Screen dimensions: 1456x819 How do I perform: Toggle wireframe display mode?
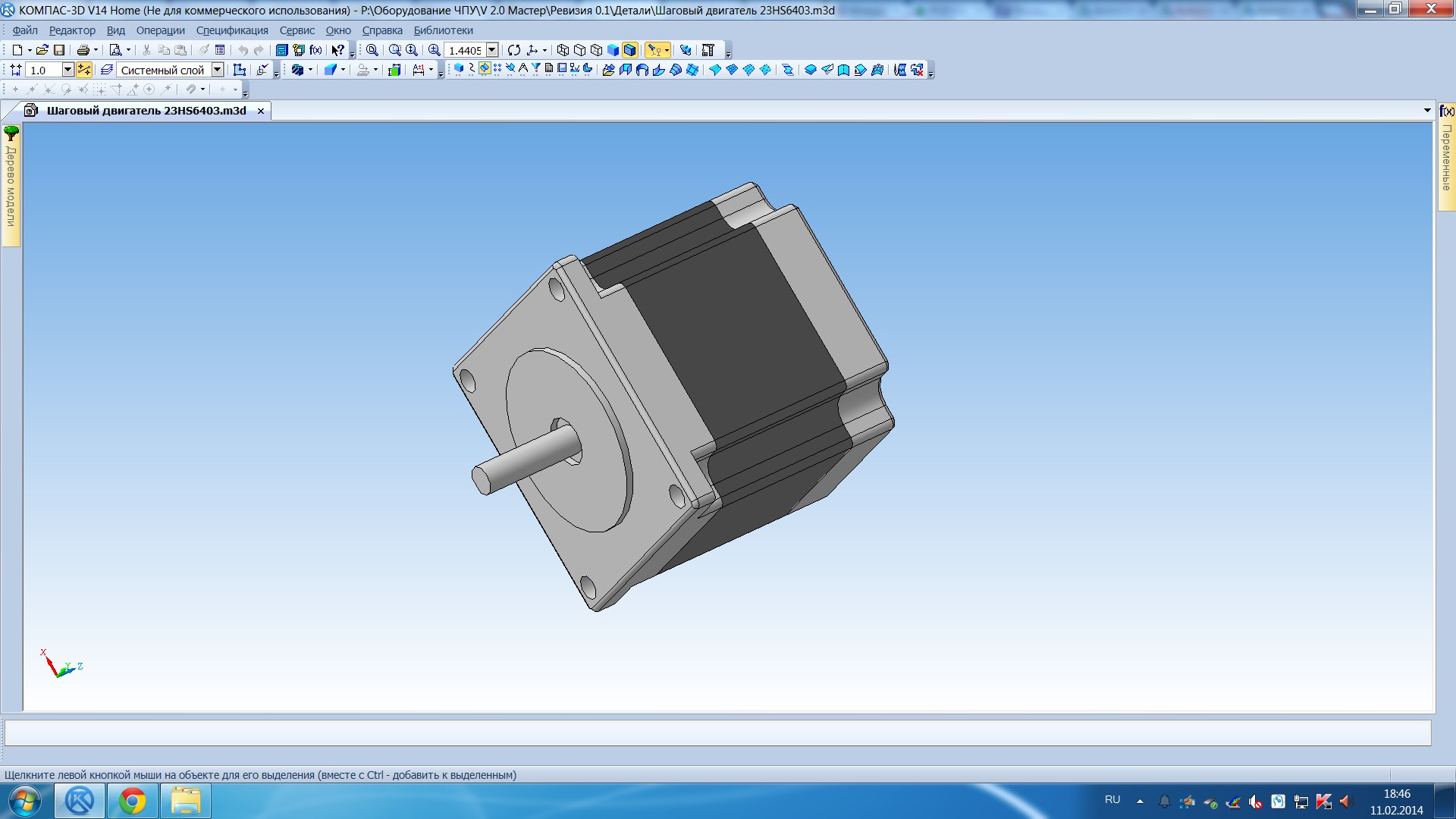point(563,50)
